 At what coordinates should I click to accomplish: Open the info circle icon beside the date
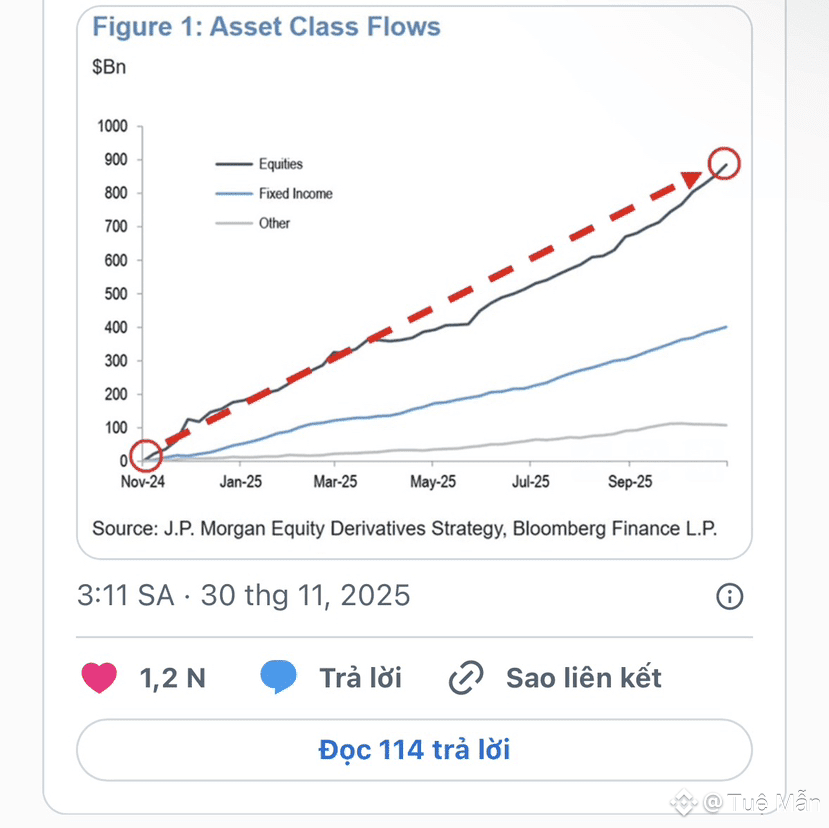pos(730,596)
